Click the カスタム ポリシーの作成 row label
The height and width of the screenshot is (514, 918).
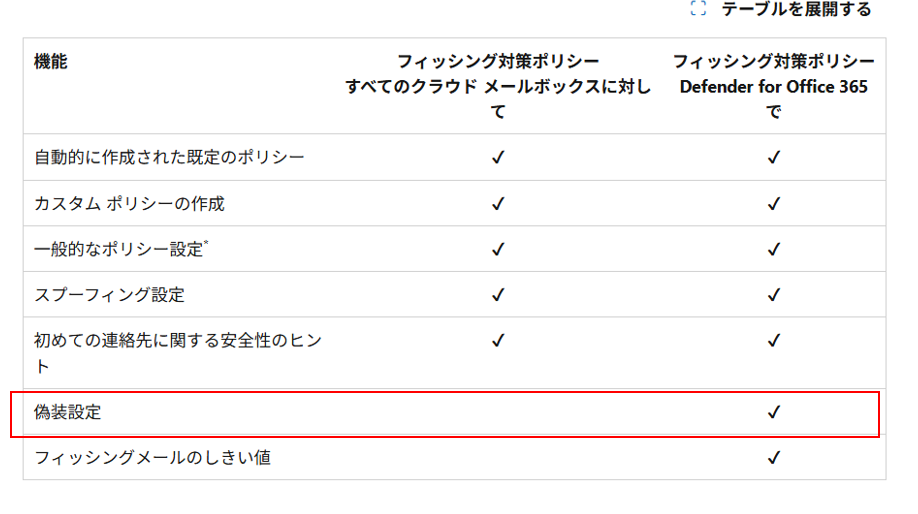coord(129,204)
